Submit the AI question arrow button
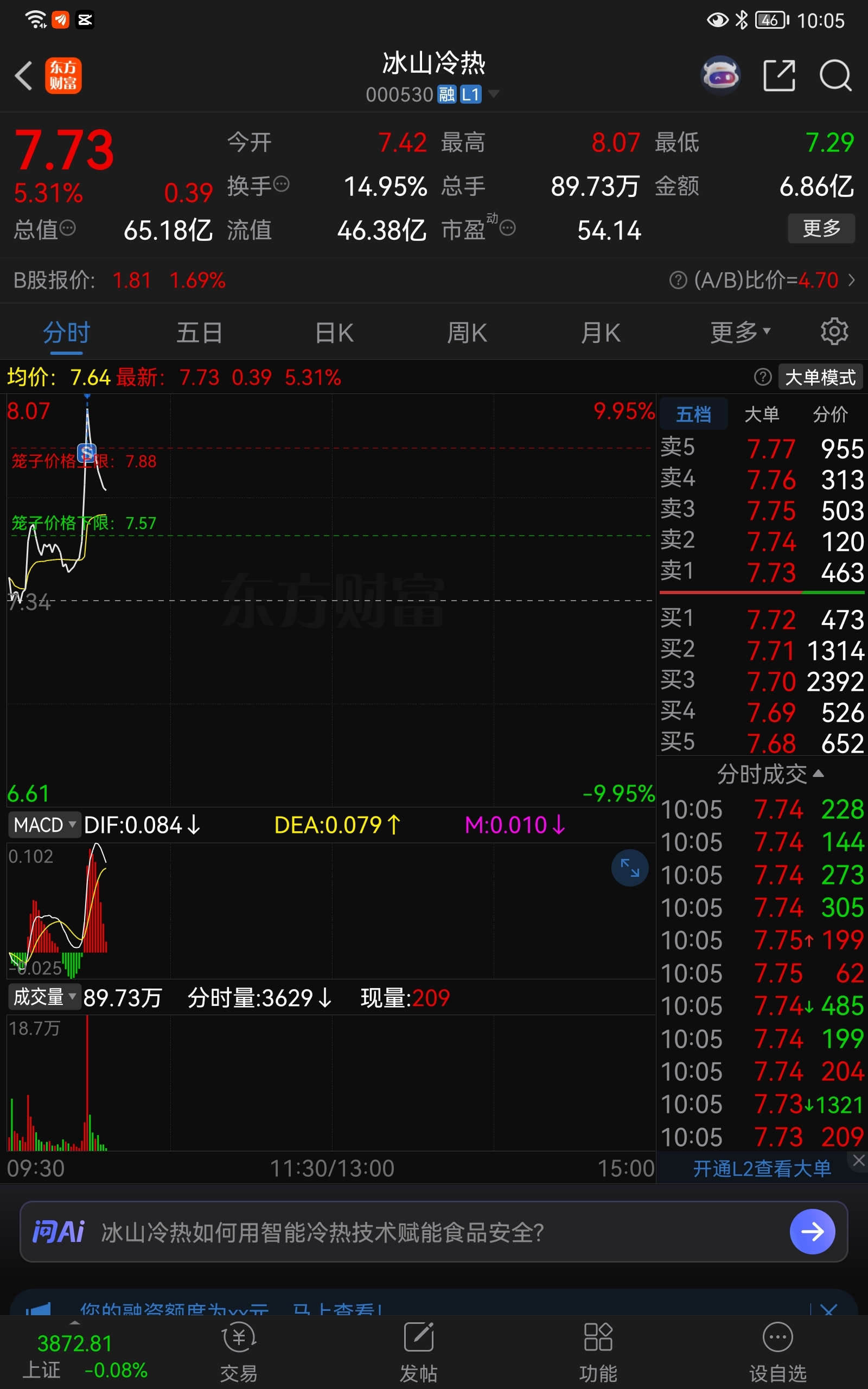 [x=812, y=1231]
